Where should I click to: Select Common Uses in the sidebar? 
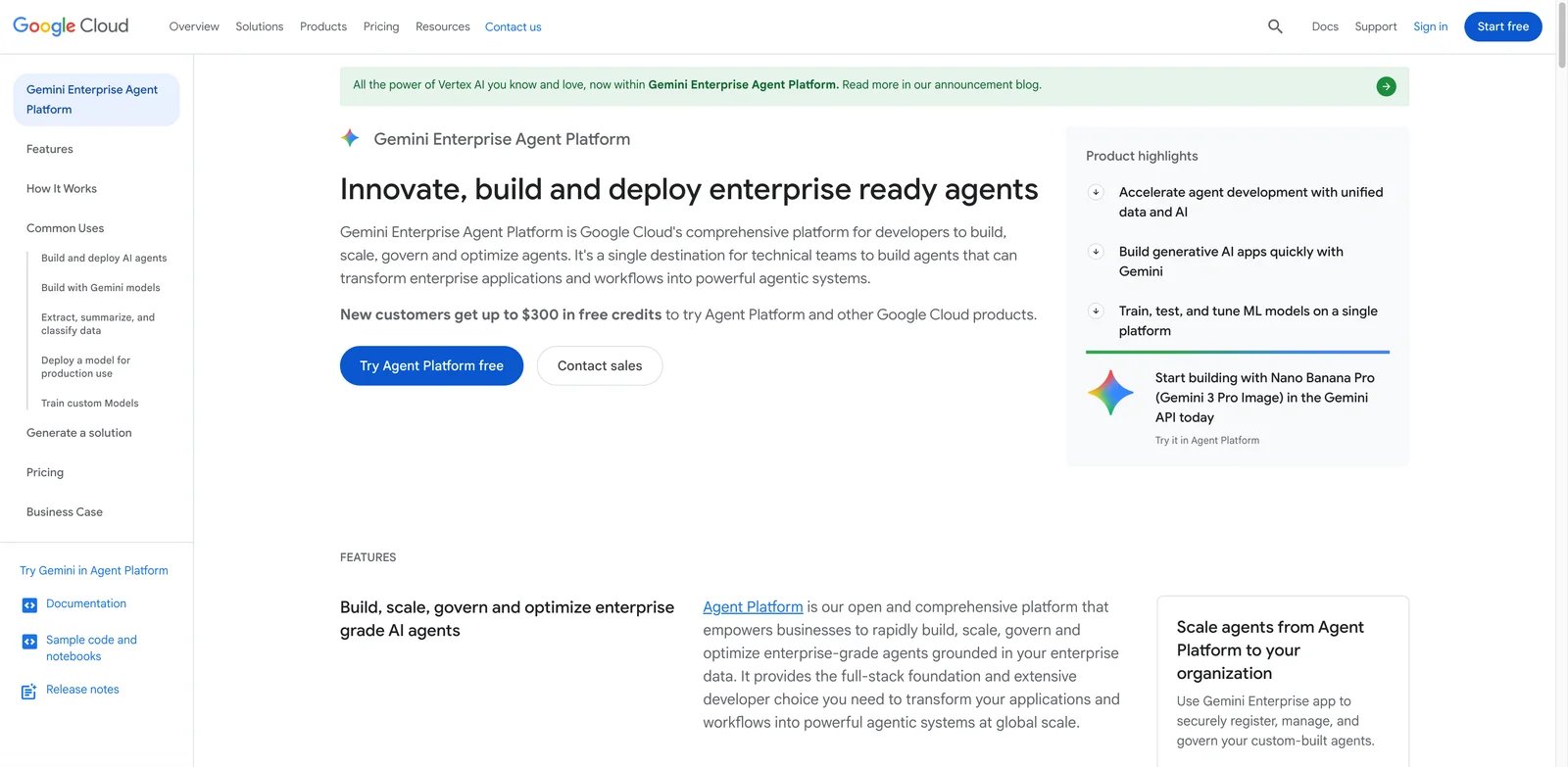[66, 228]
